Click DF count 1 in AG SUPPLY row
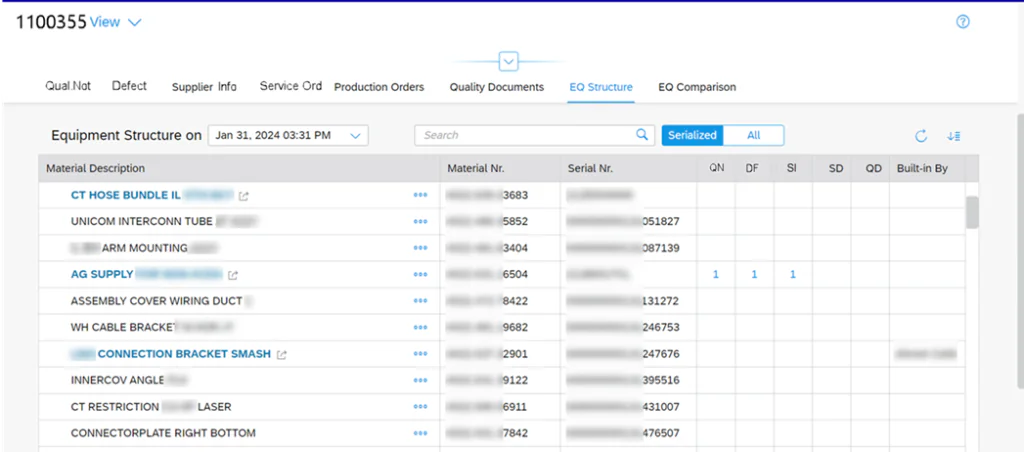The width and height of the screenshot is (1024, 452). pyautogui.click(x=754, y=274)
